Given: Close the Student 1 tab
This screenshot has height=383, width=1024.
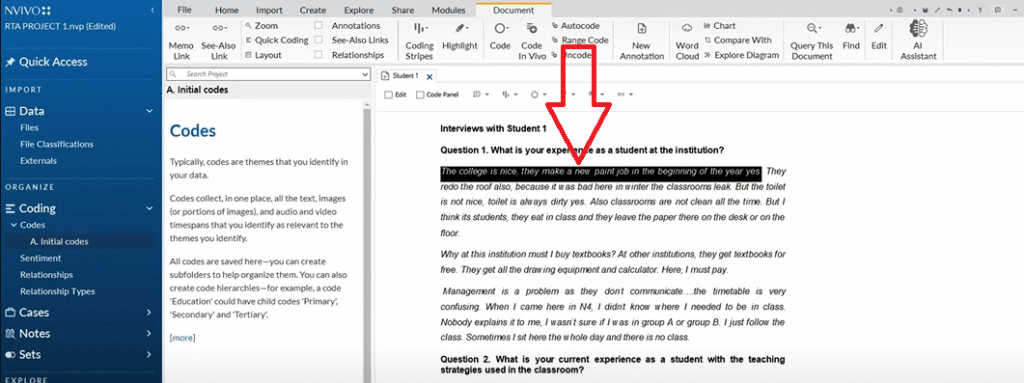Looking at the screenshot, I should click(429, 76).
